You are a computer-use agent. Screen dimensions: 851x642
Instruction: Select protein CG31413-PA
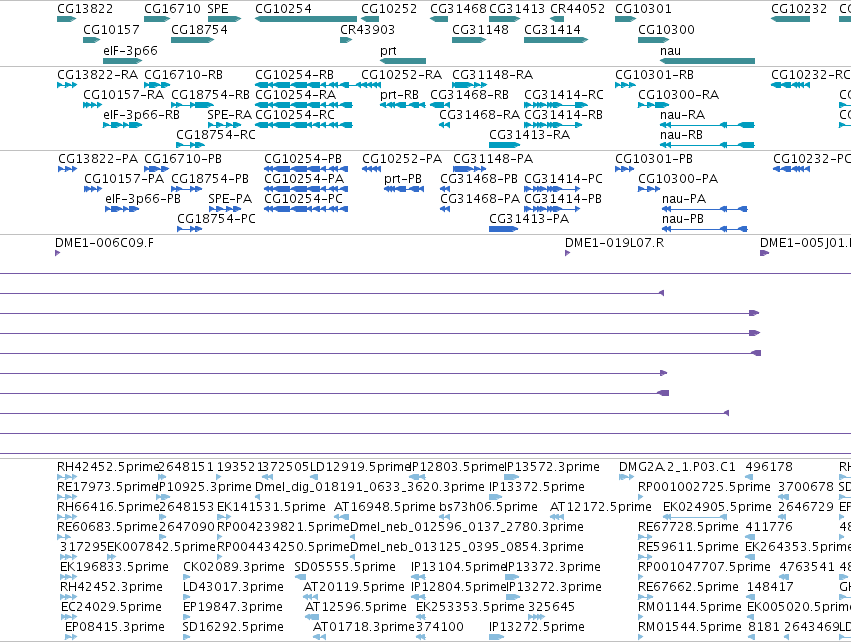point(503,229)
